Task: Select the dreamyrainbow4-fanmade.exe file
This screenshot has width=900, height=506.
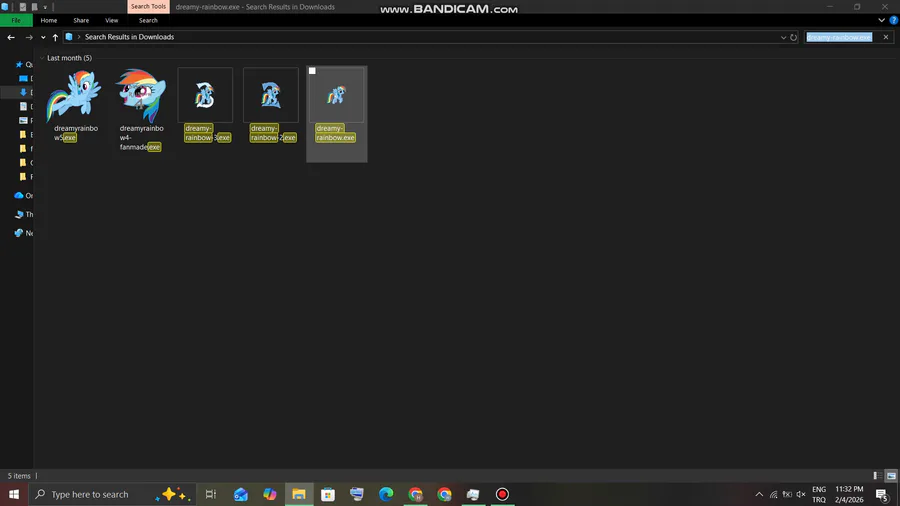Action: coord(141,110)
